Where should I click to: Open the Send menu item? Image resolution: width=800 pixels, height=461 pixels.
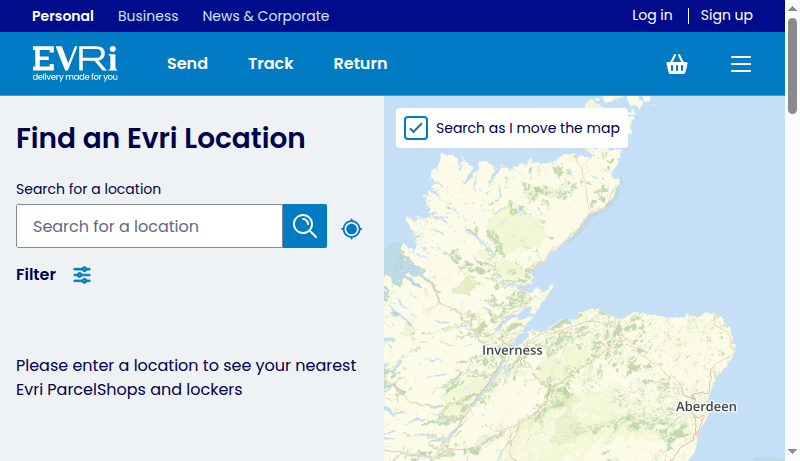pos(187,64)
